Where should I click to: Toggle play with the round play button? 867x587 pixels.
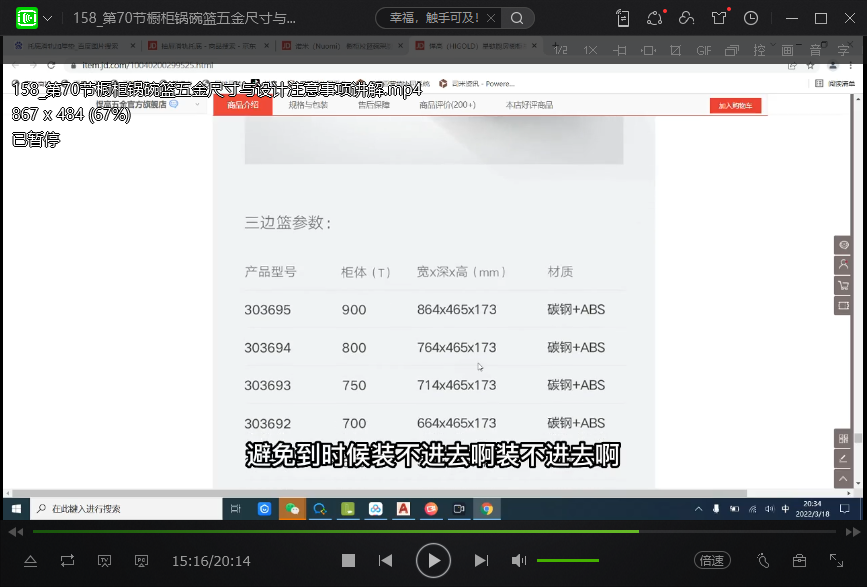[433, 561]
